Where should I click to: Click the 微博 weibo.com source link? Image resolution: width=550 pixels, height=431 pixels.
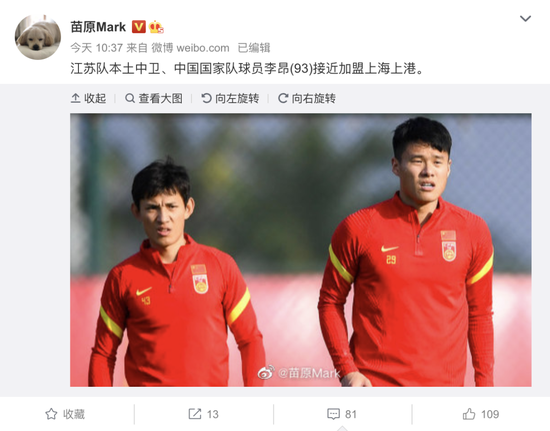pos(190,48)
